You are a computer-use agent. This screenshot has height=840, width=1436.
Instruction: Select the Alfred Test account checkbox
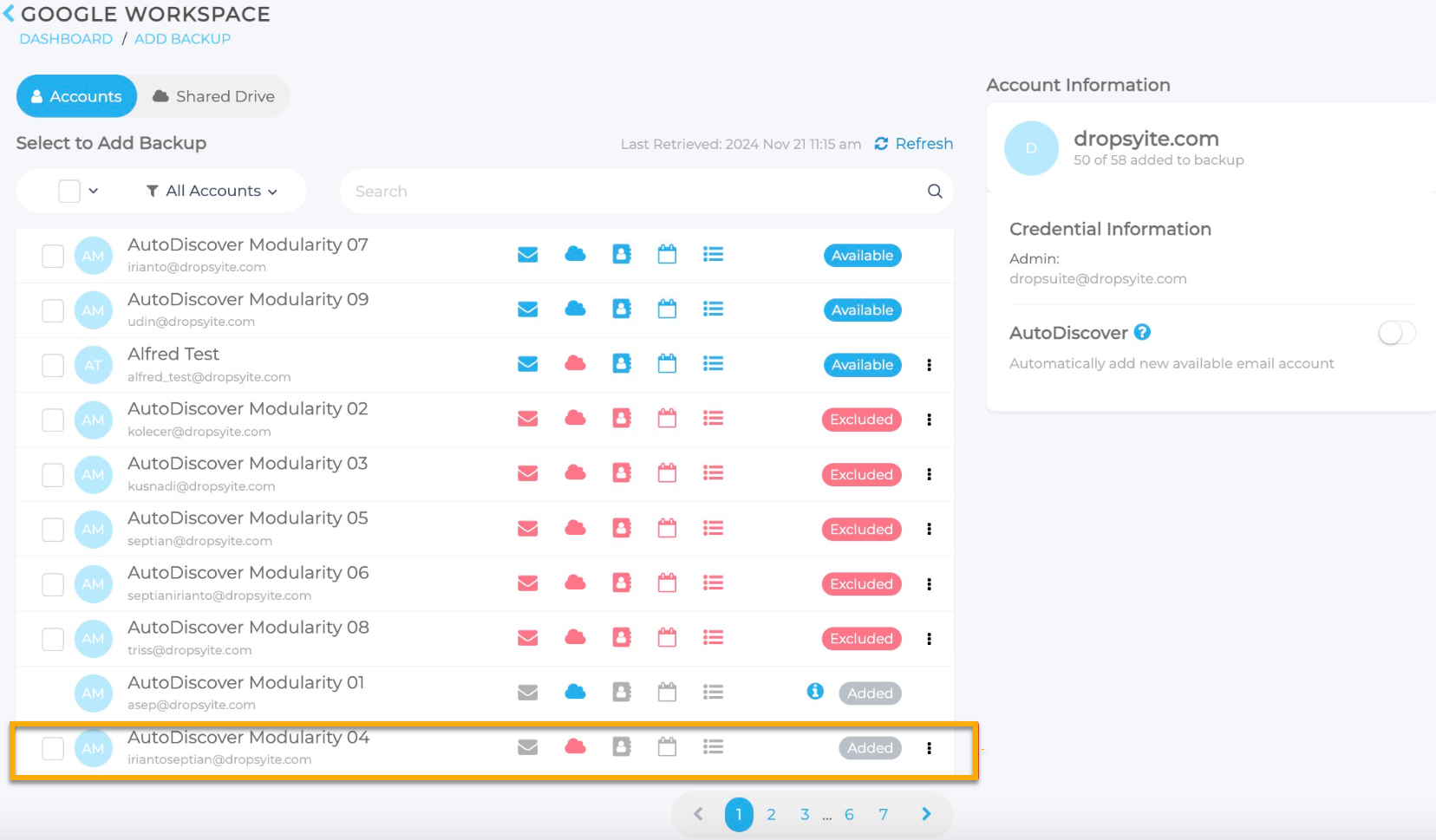(x=53, y=365)
